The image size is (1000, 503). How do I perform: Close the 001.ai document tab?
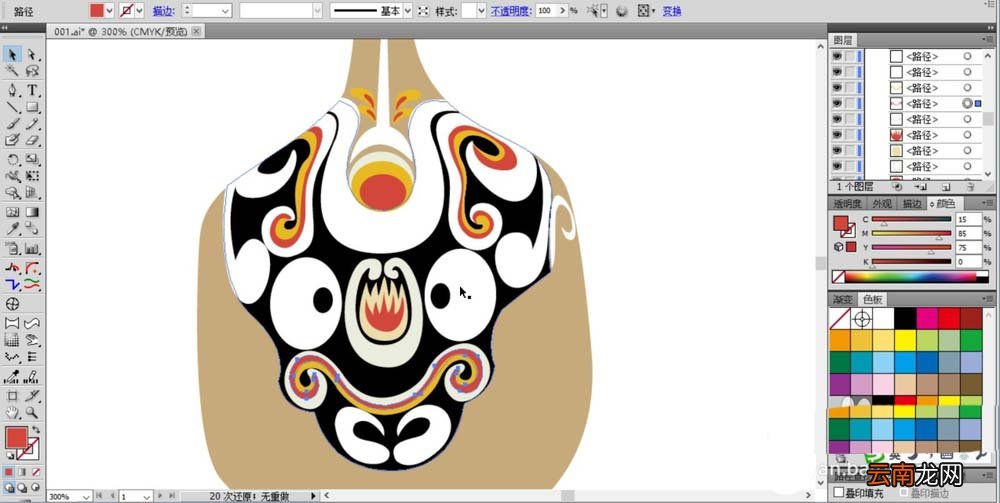(x=196, y=31)
